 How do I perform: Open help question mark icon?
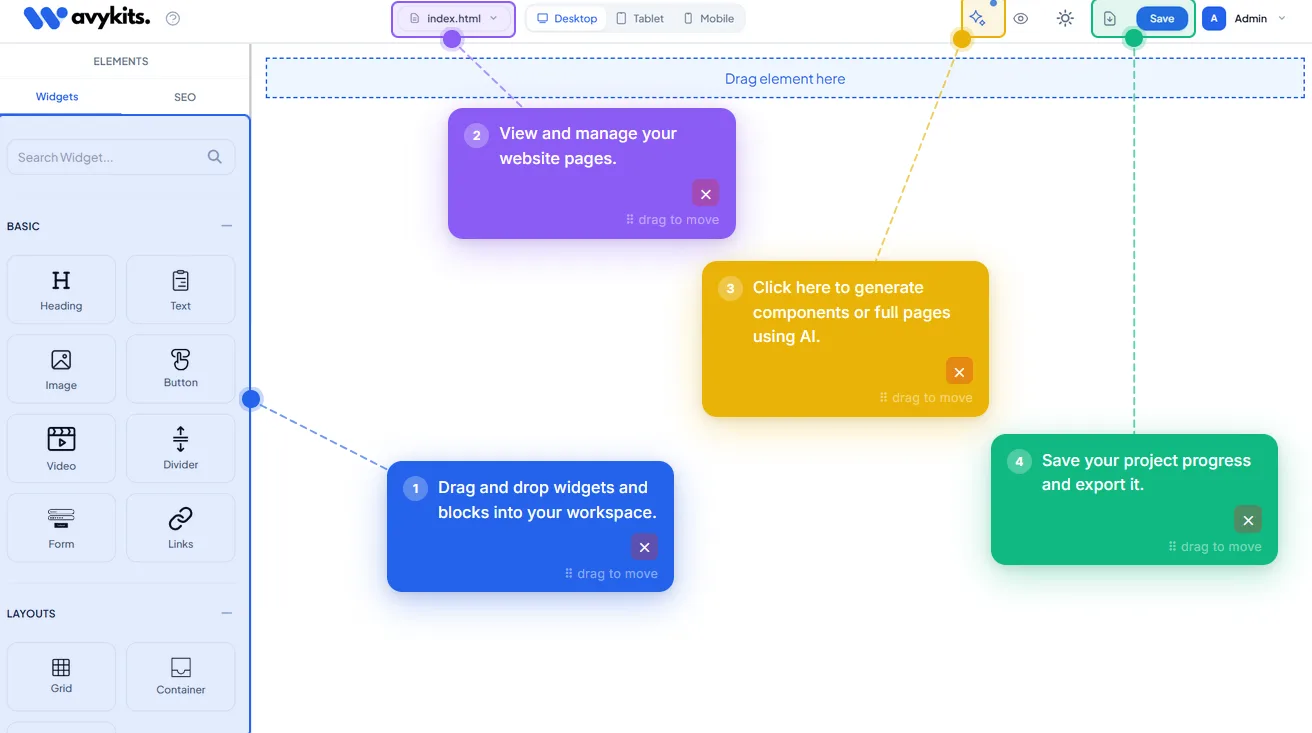[173, 18]
